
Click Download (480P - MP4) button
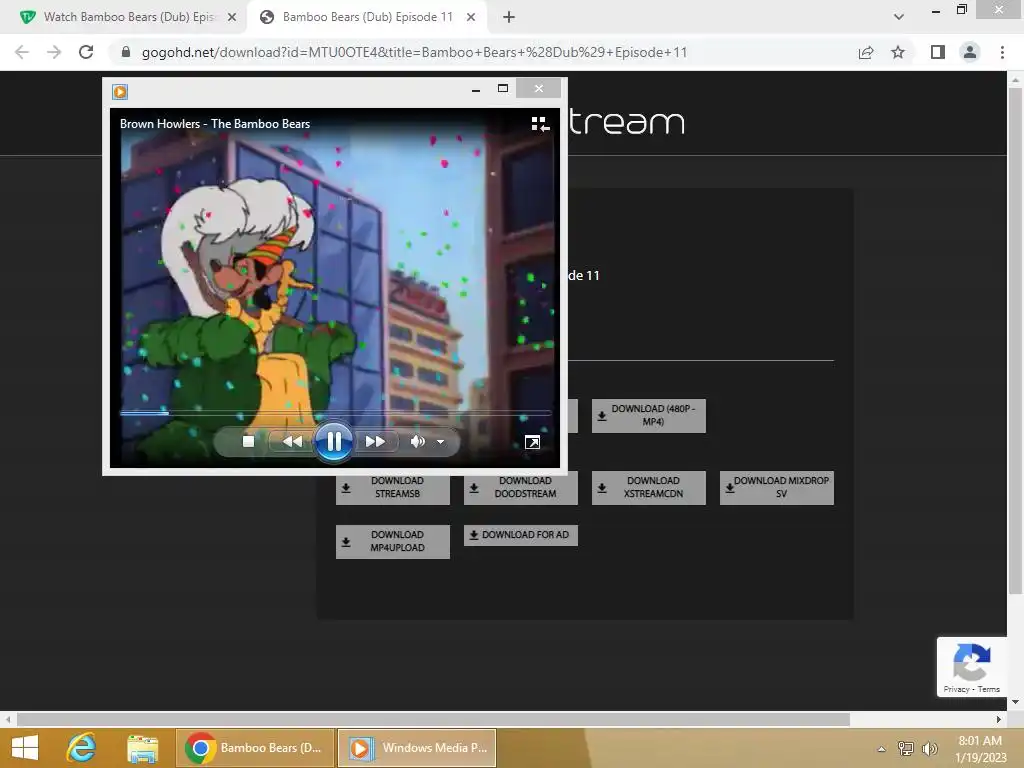[648, 415]
